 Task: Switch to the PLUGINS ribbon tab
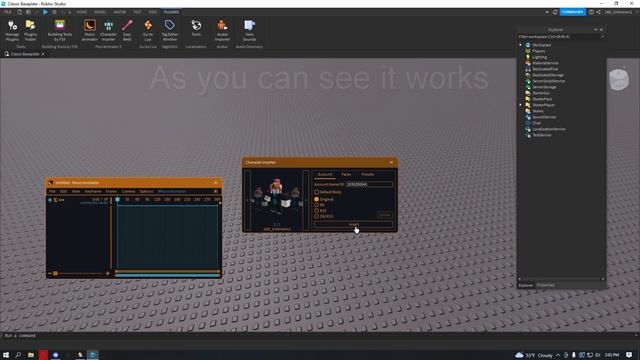click(x=171, y=12)
